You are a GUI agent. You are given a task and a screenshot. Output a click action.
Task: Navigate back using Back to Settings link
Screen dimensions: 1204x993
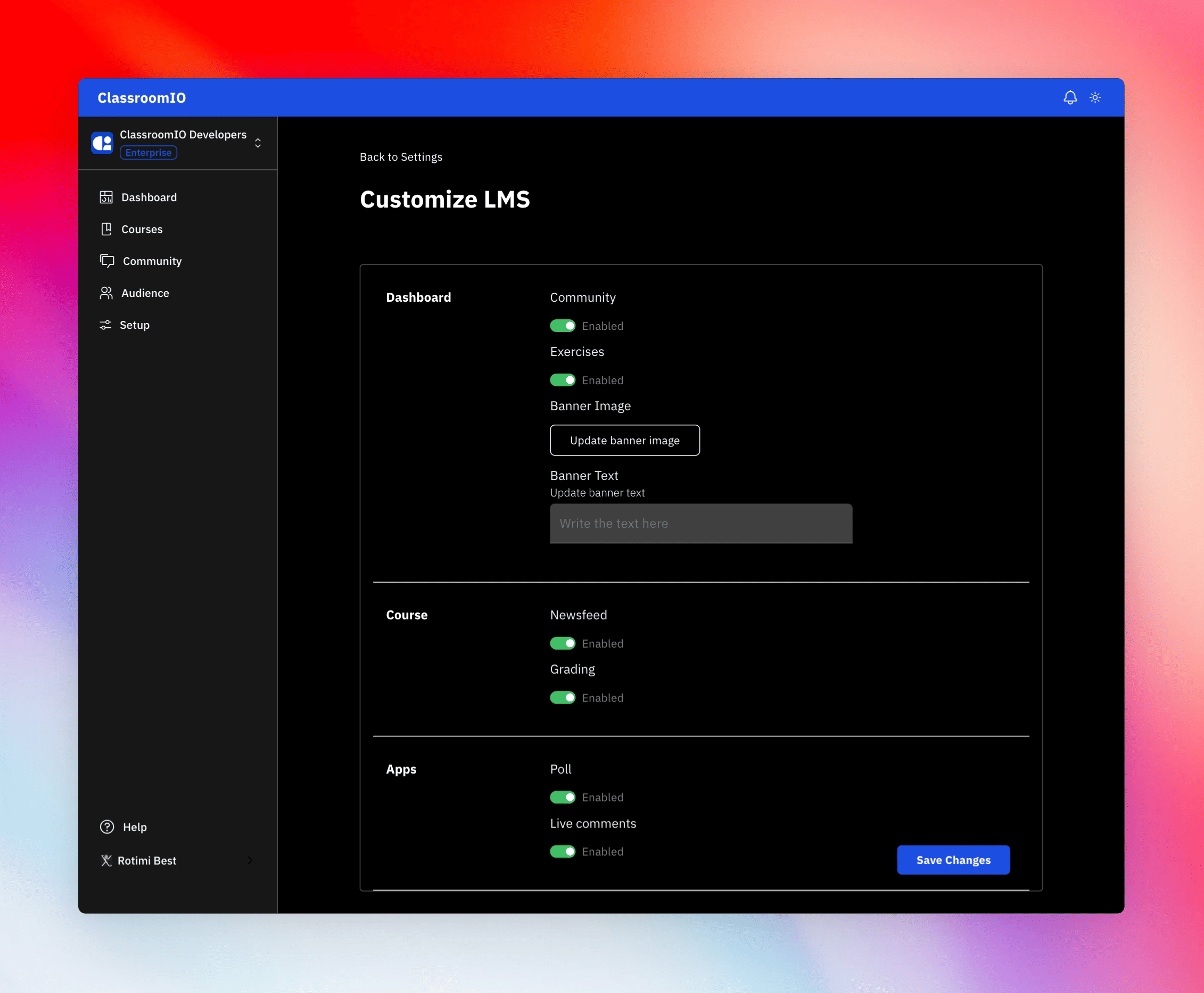point(400,157)
